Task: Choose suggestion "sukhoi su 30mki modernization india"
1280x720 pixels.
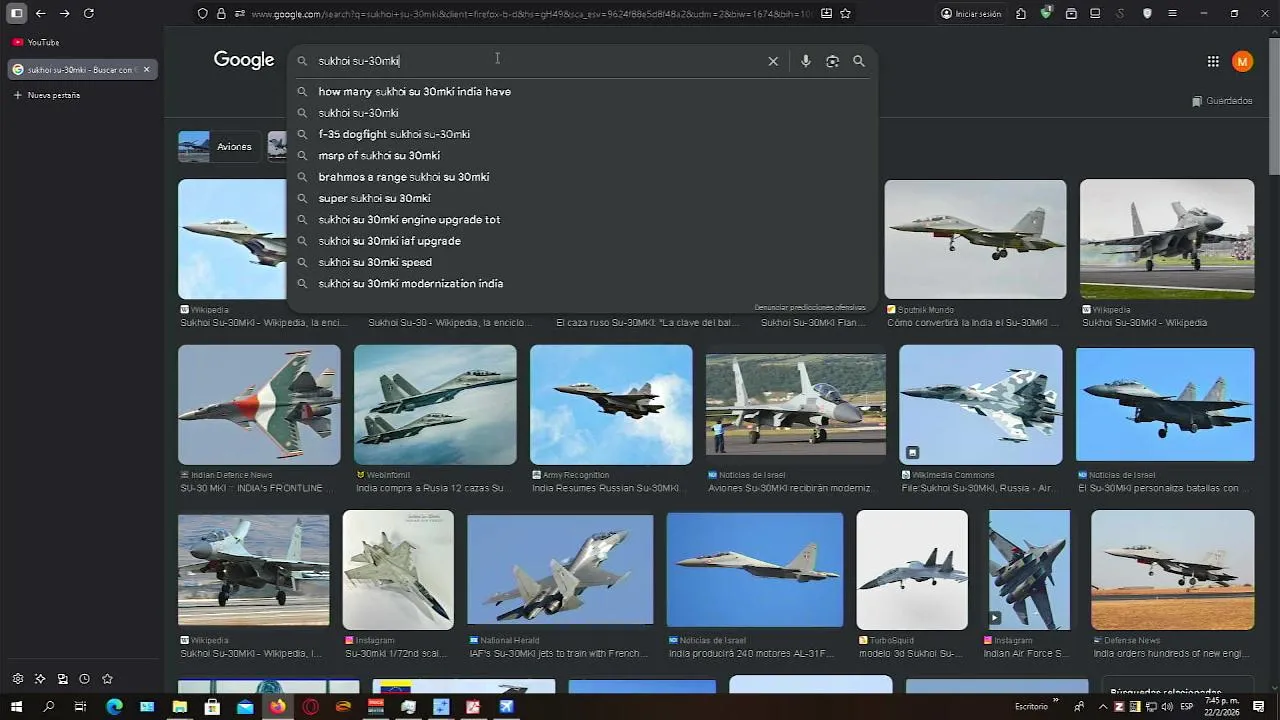Action: coord(582,284)
